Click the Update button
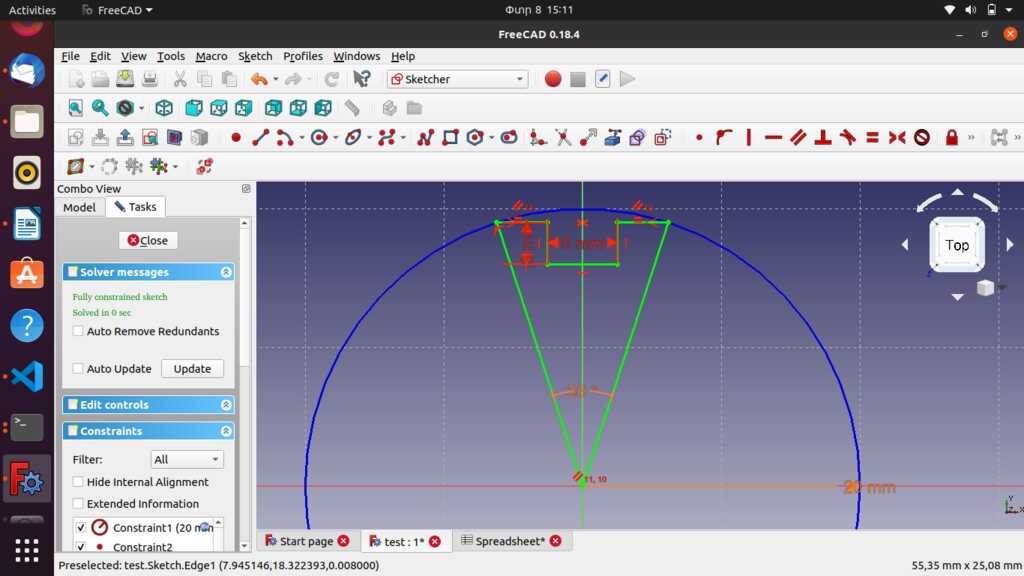This screenshot has width=1024, height=576. click(192, 368)
